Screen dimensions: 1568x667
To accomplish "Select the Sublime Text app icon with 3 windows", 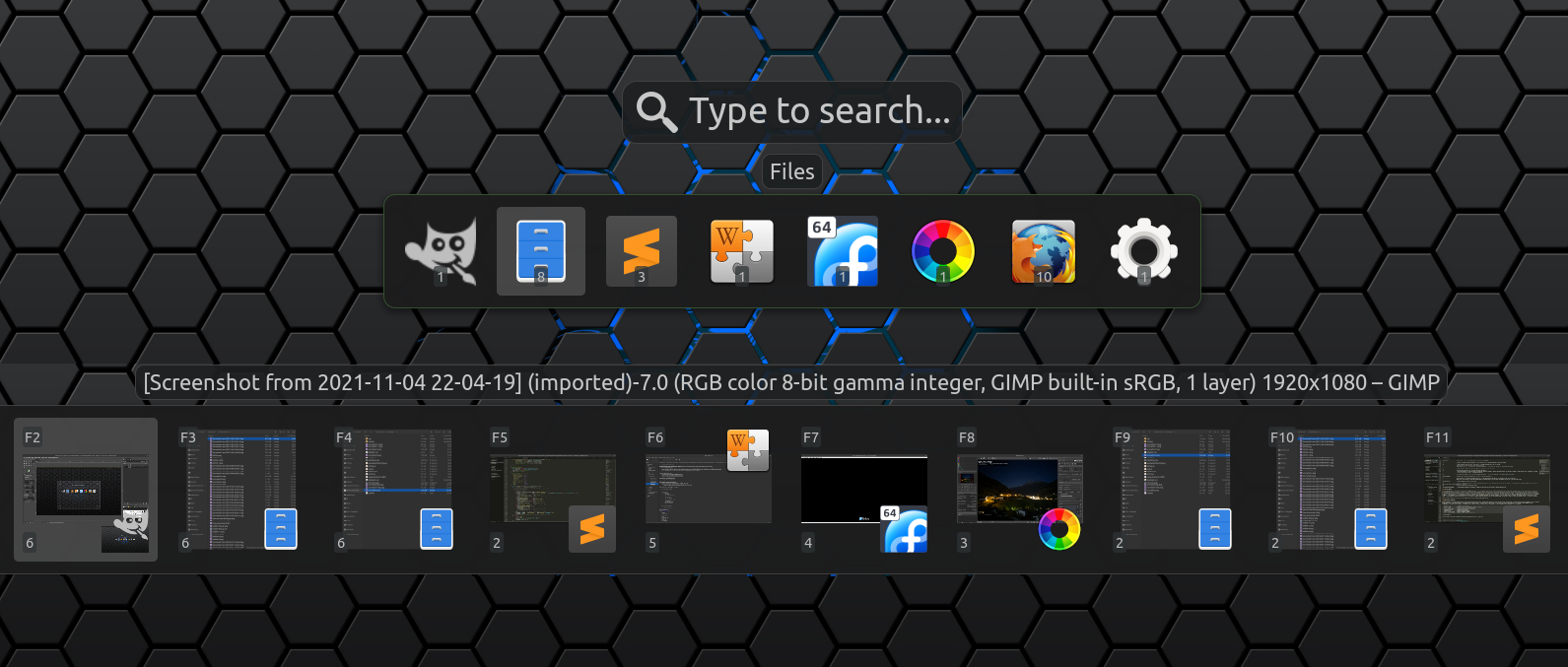I will coord(642,251).
